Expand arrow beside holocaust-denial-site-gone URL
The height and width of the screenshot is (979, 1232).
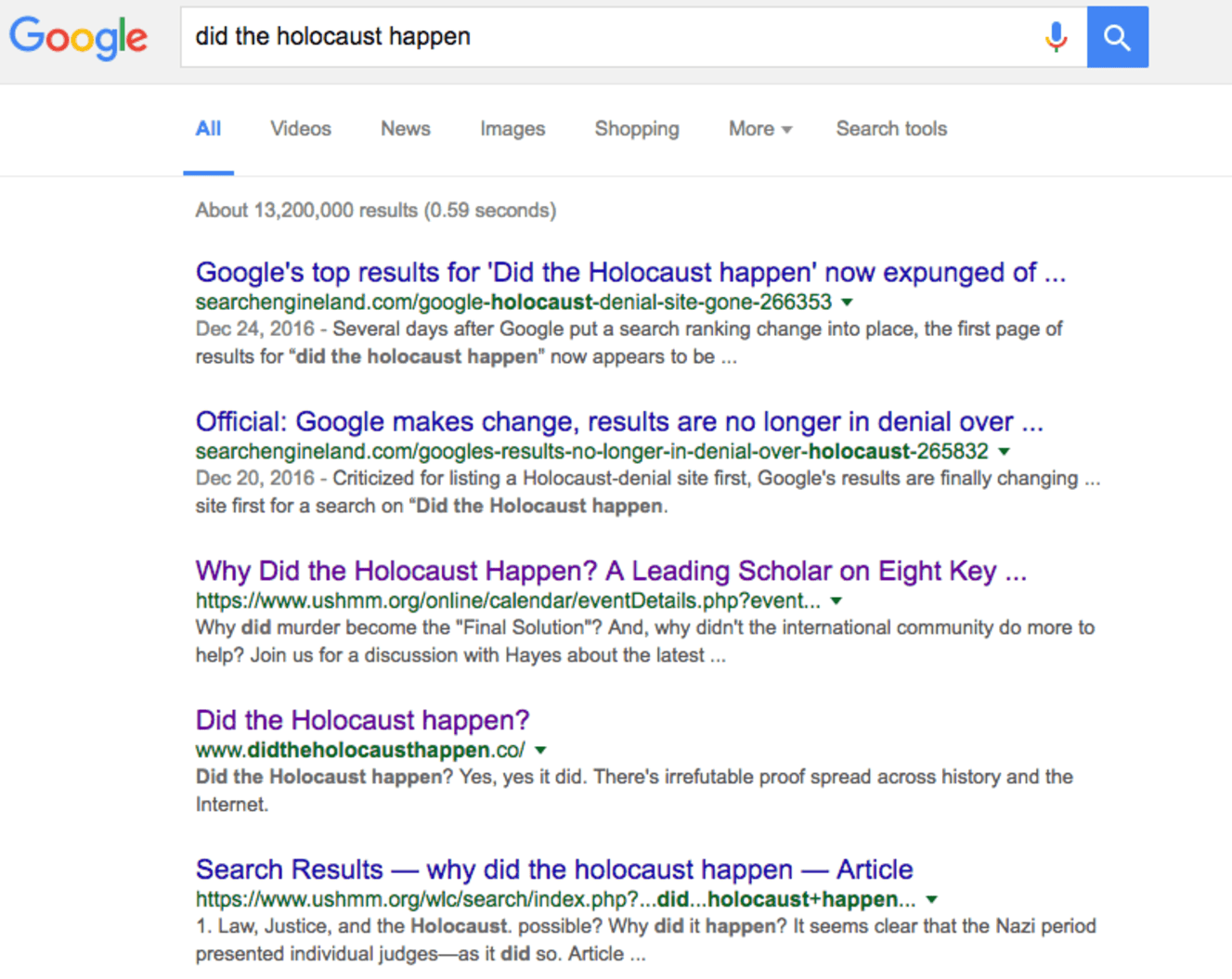[x=847, y=303]
